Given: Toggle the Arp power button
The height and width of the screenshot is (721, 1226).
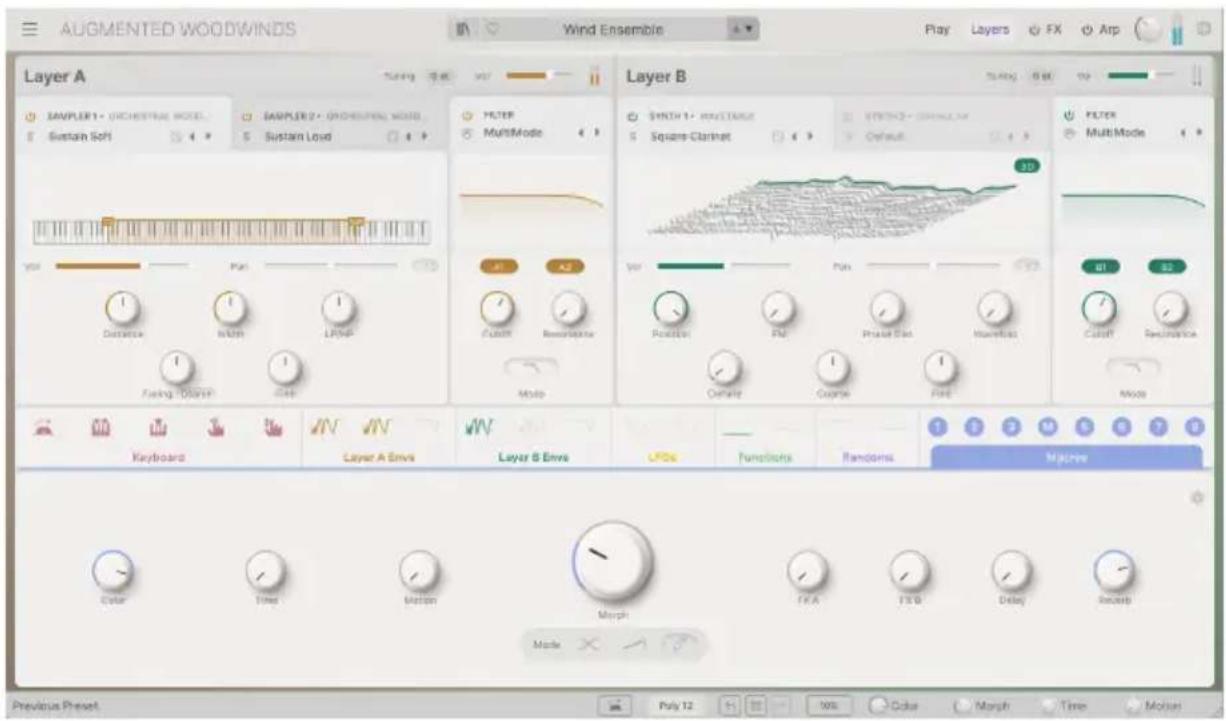Looking at the screenshot, I should 1086,30.
